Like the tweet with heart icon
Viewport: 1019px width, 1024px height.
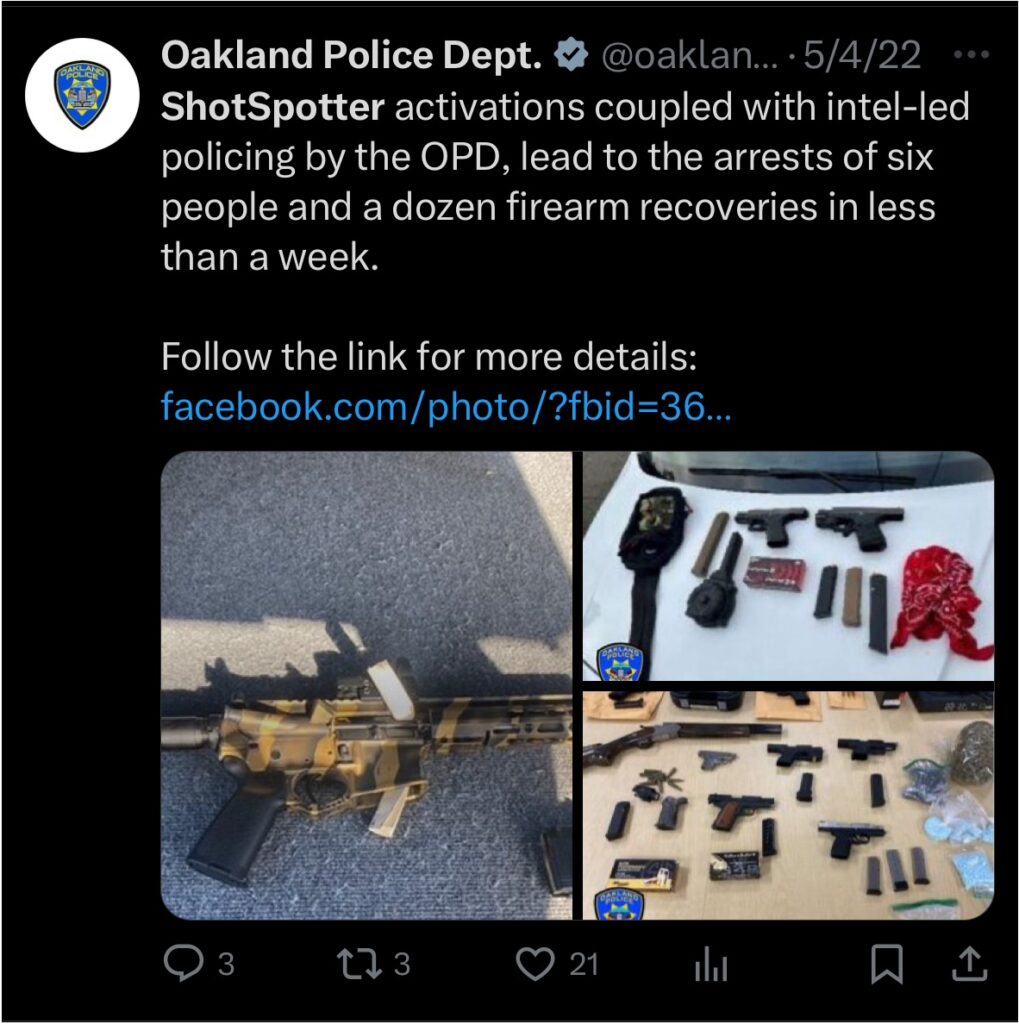click(535, 964)
